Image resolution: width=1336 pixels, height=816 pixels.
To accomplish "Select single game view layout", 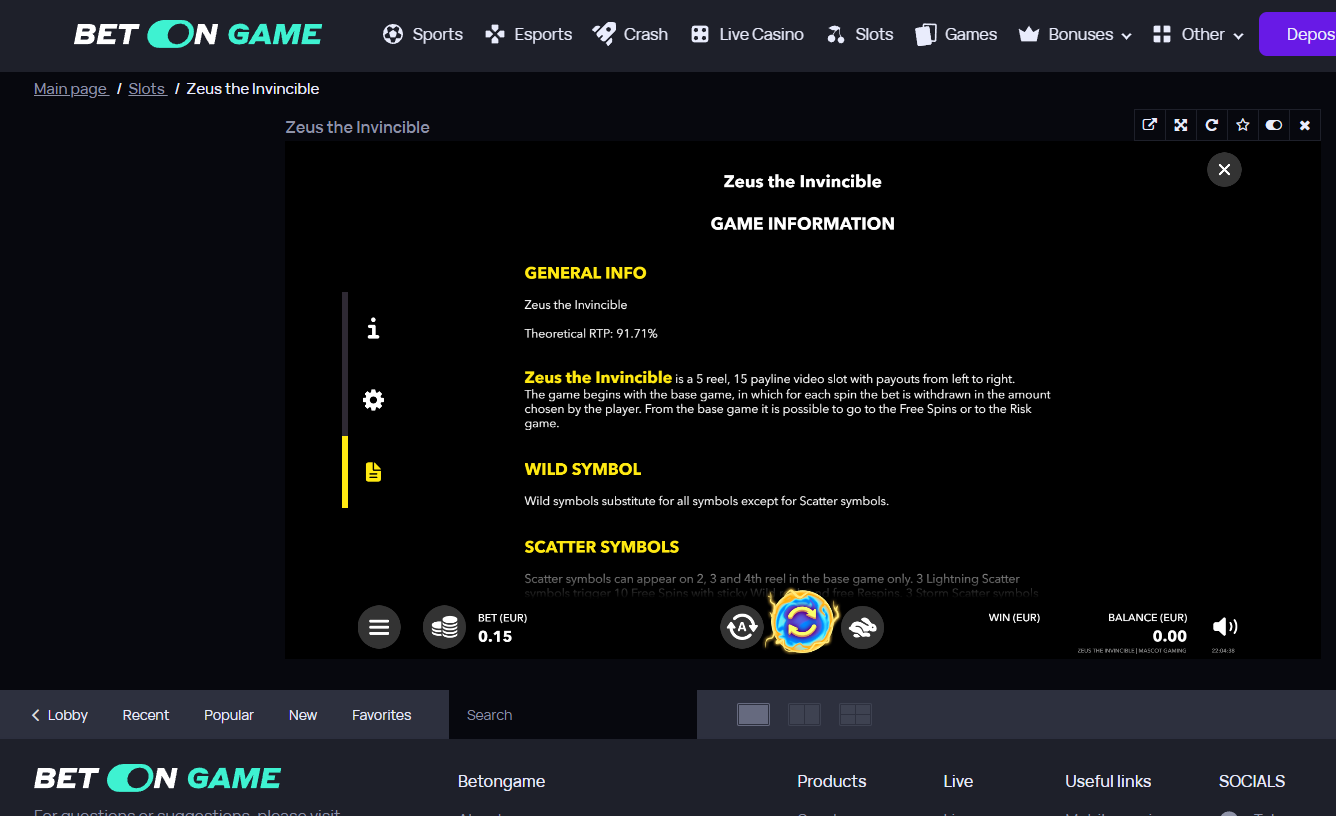I will click(x=753, y=714).
